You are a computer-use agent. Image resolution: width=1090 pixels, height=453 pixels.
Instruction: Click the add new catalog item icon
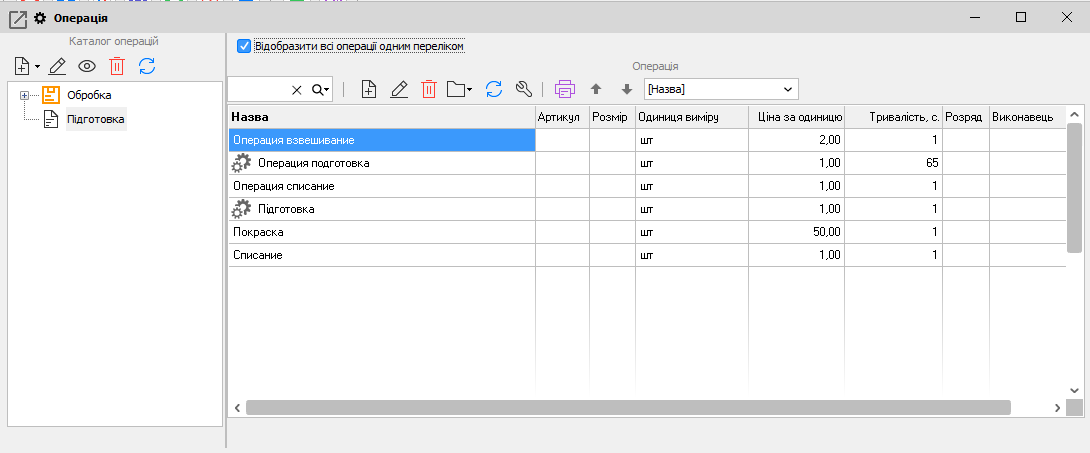(x=24, y=66)
